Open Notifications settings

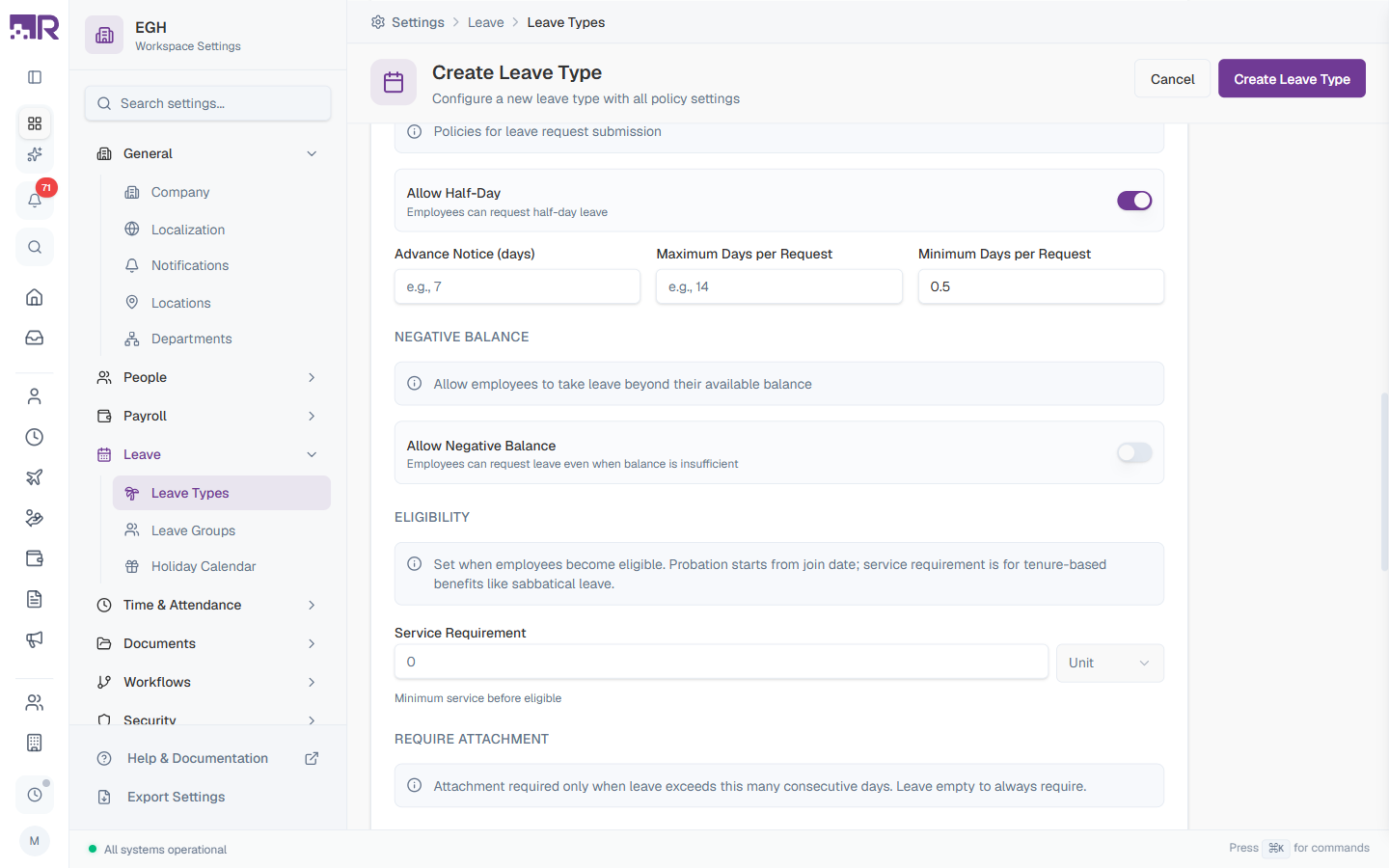pos(222,265)
